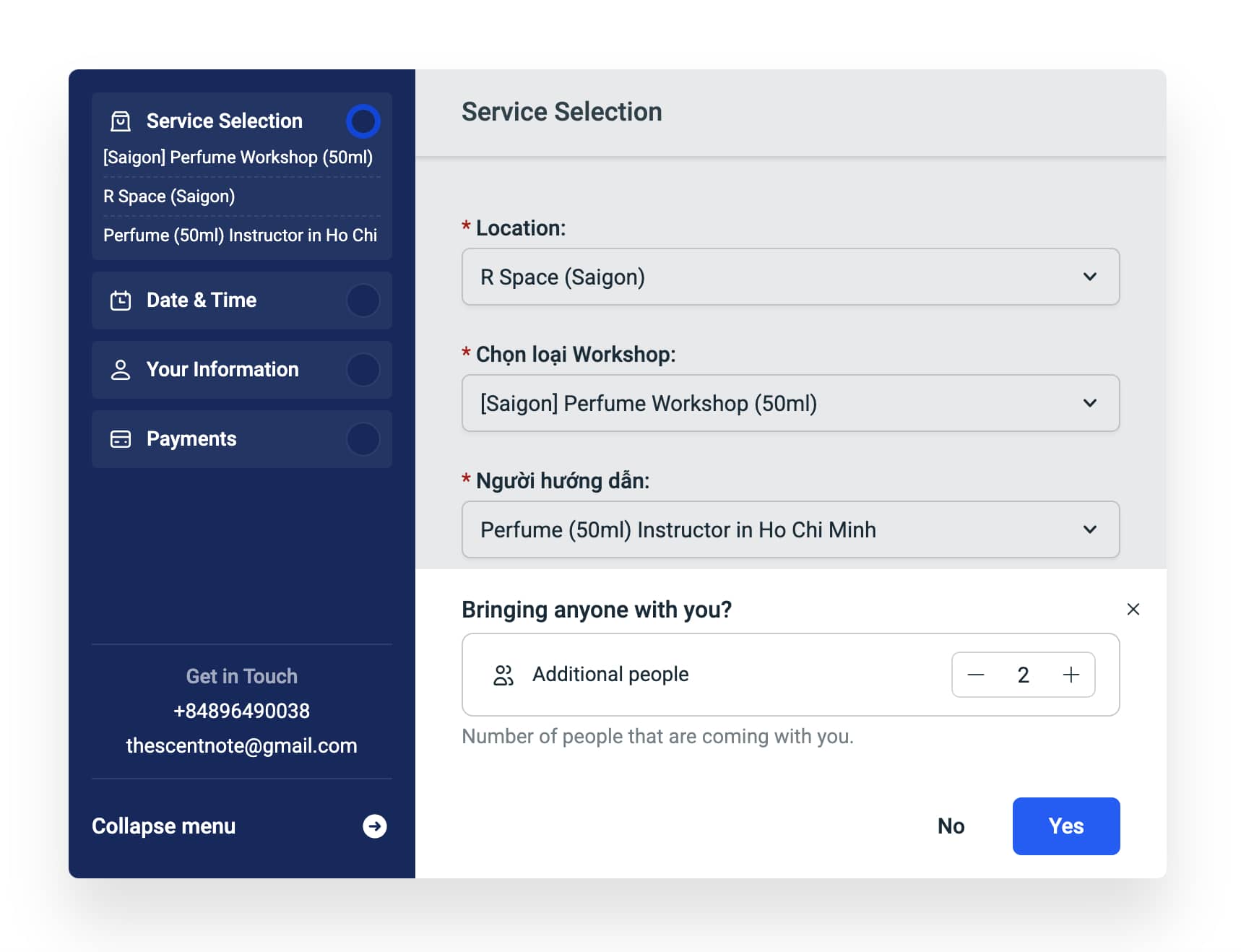This screenshot has height=952, width=1241.
Task: Go to the Your Information step
Action: pos(222,370)
